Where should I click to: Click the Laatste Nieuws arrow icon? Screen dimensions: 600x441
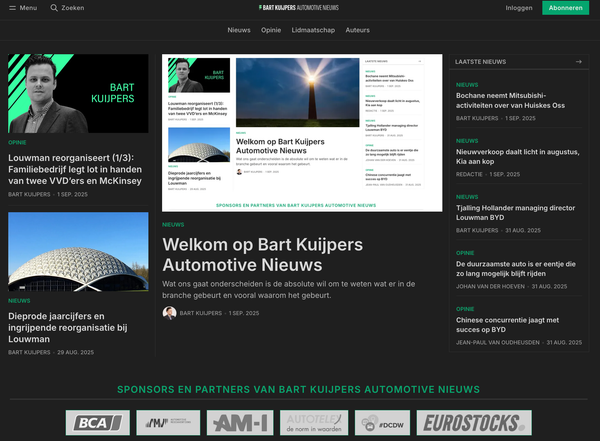[x=579, y=62]
